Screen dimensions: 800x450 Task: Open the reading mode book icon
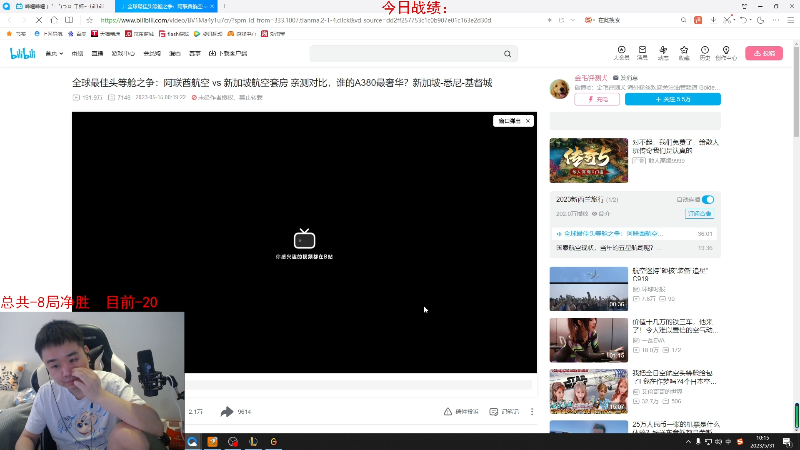[x=69, y=20]
